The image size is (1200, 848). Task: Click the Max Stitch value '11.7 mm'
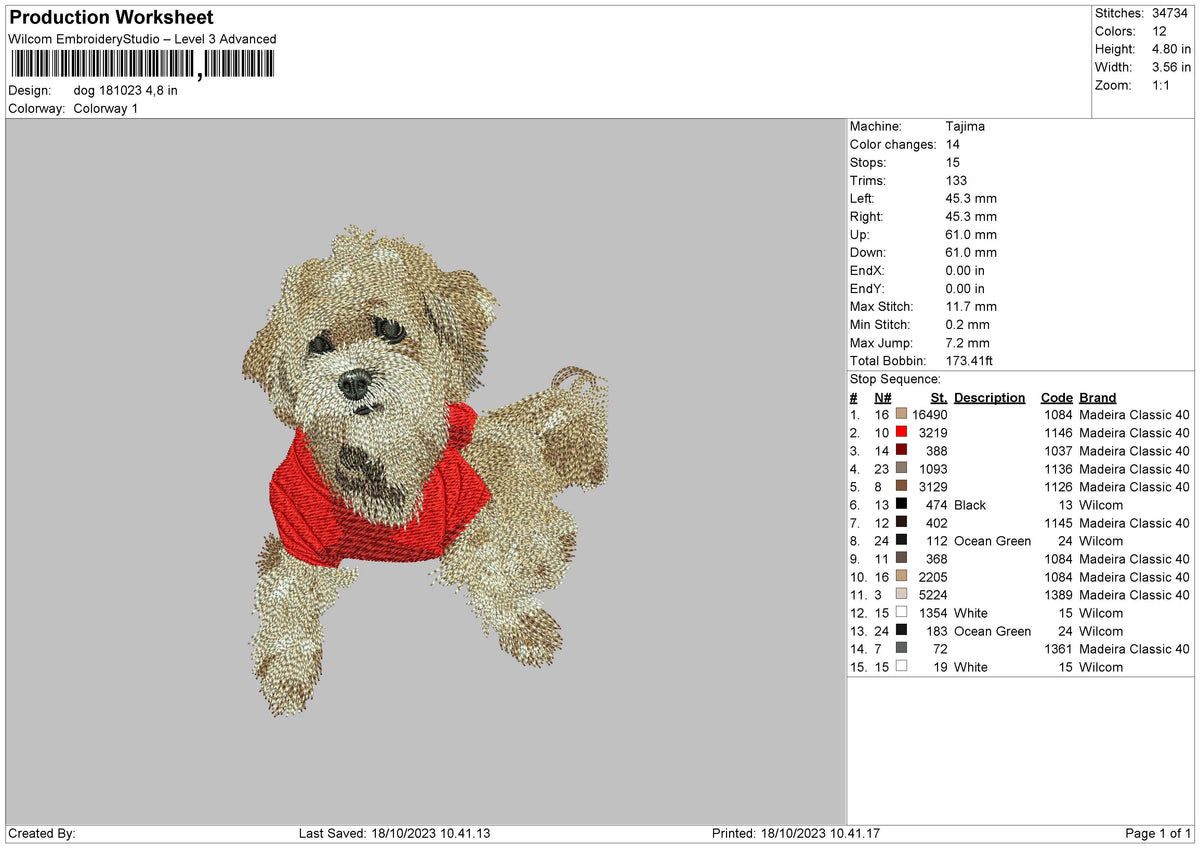pos(971,307)
